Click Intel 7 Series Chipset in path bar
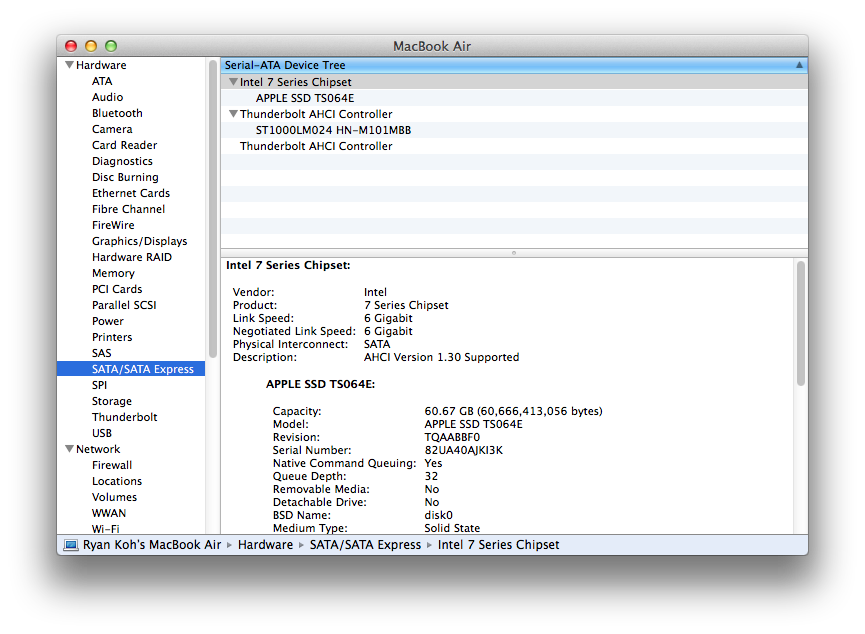 click(498, 545)
